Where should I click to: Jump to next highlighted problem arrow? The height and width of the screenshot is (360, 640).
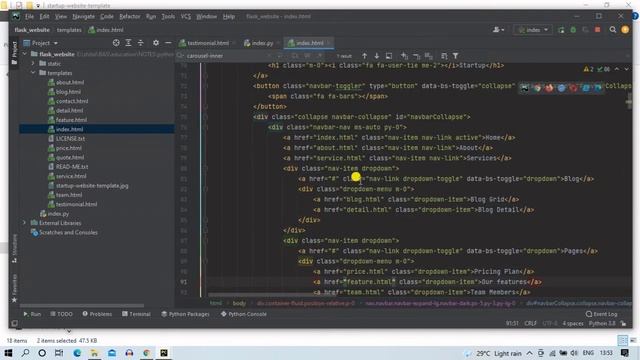pyautogui.click(x=627, y=69)
